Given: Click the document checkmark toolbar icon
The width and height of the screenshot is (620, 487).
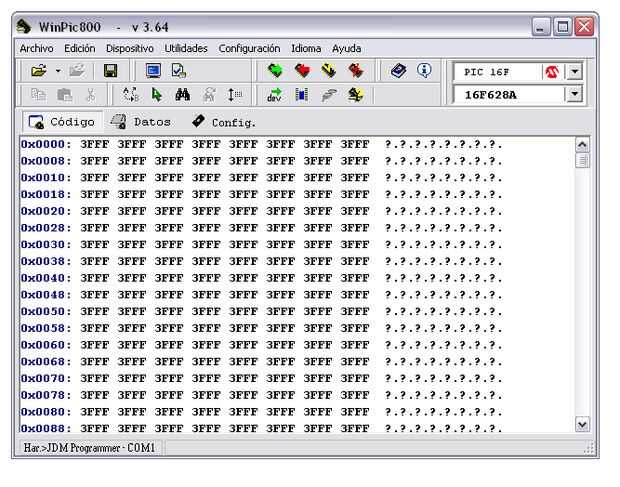Looking at the screenshot, I should (179, 71).
